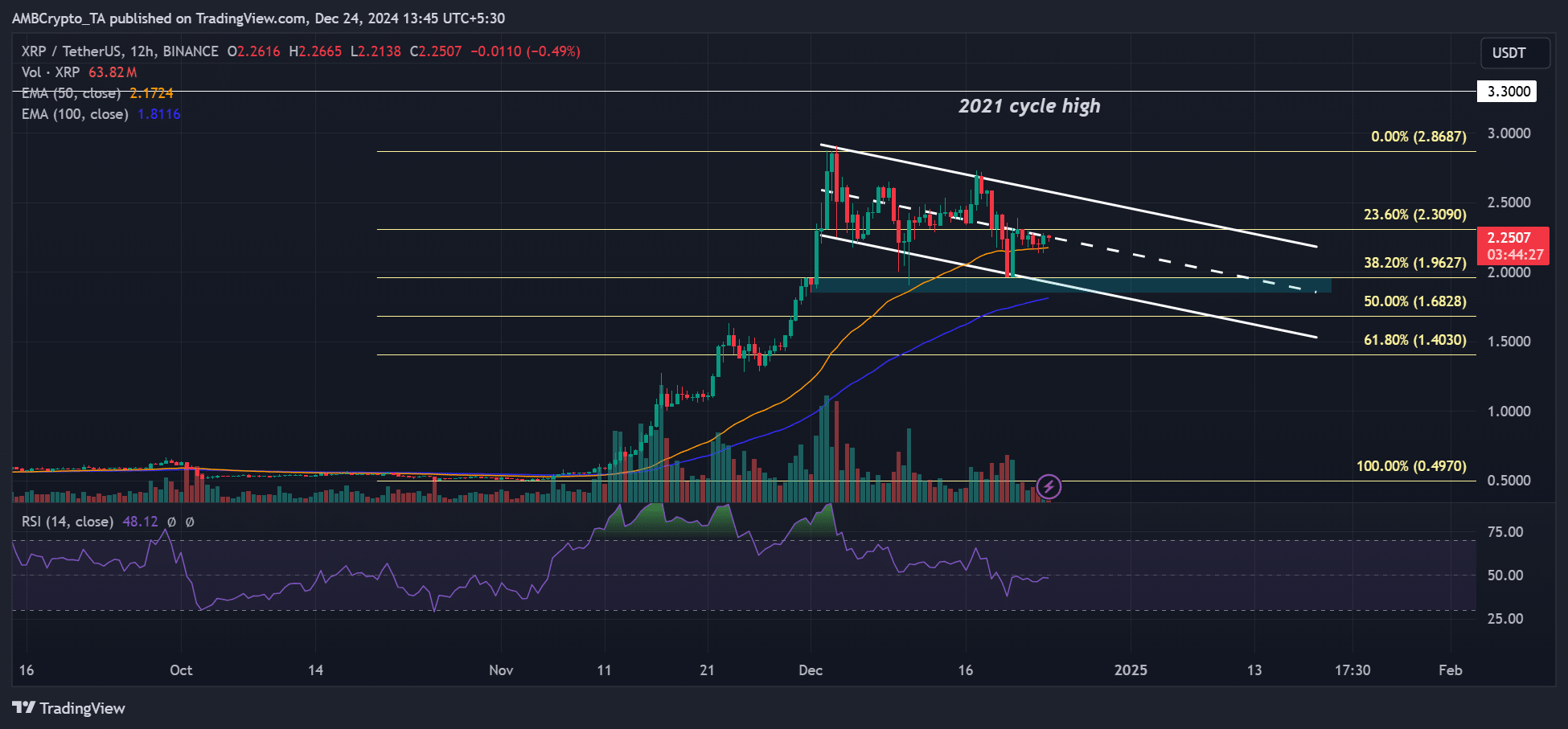The image size is (1568, 729).
Task: Click the volume value 63.82 M
Action: click(113, 72)
